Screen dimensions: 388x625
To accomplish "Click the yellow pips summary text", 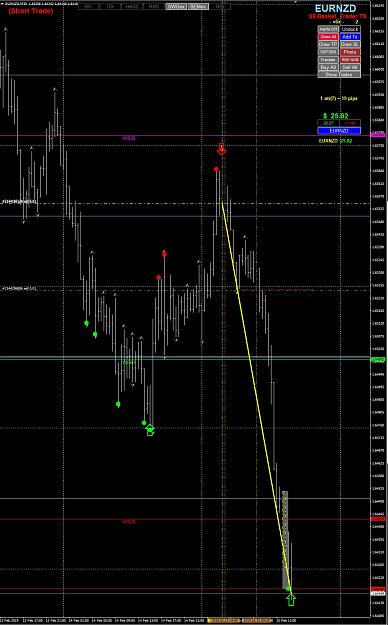I will pos(339,98).
